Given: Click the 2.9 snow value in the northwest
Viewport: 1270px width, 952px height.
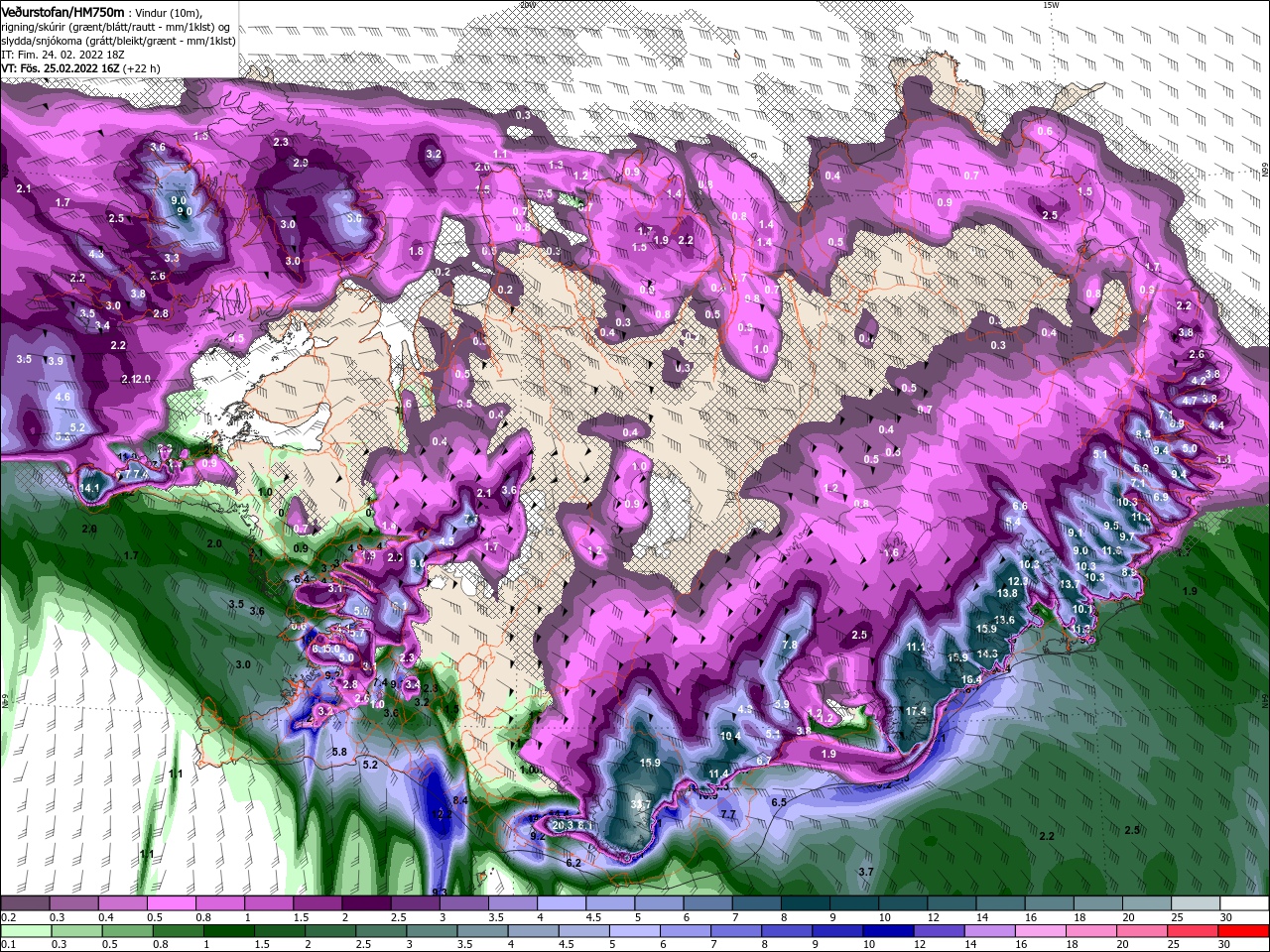Looking at the screenshot, I should pos(301,163).
